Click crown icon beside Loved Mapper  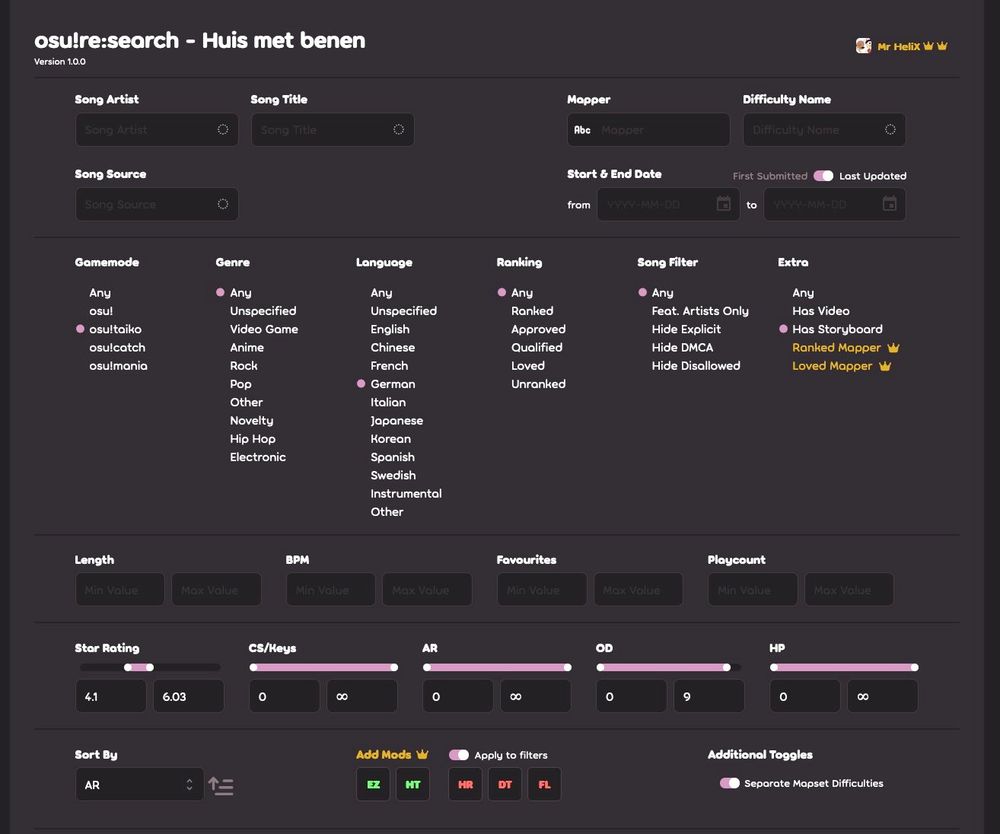click(x=885, y=366)
